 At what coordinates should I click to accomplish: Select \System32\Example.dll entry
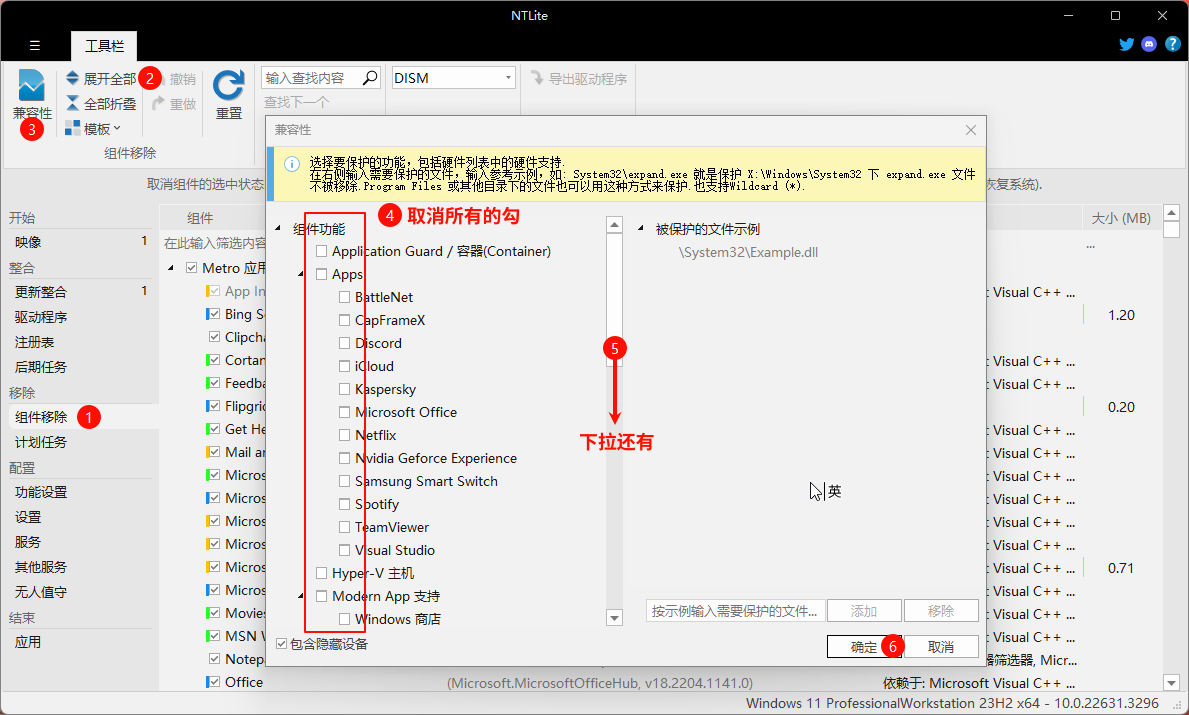pos(748,252)
